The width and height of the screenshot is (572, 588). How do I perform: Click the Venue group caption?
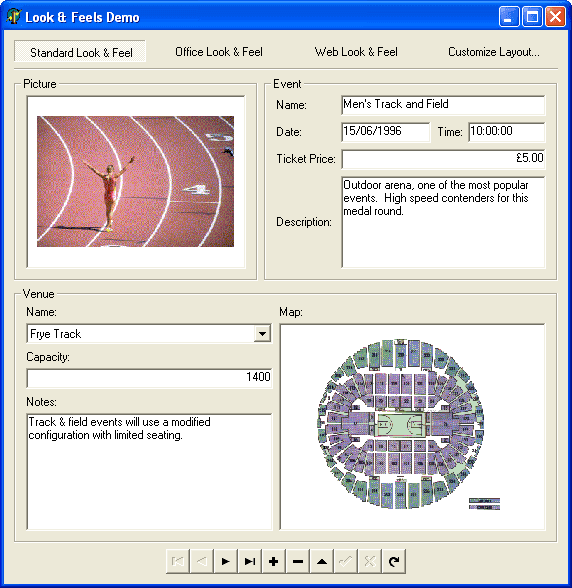38,294
